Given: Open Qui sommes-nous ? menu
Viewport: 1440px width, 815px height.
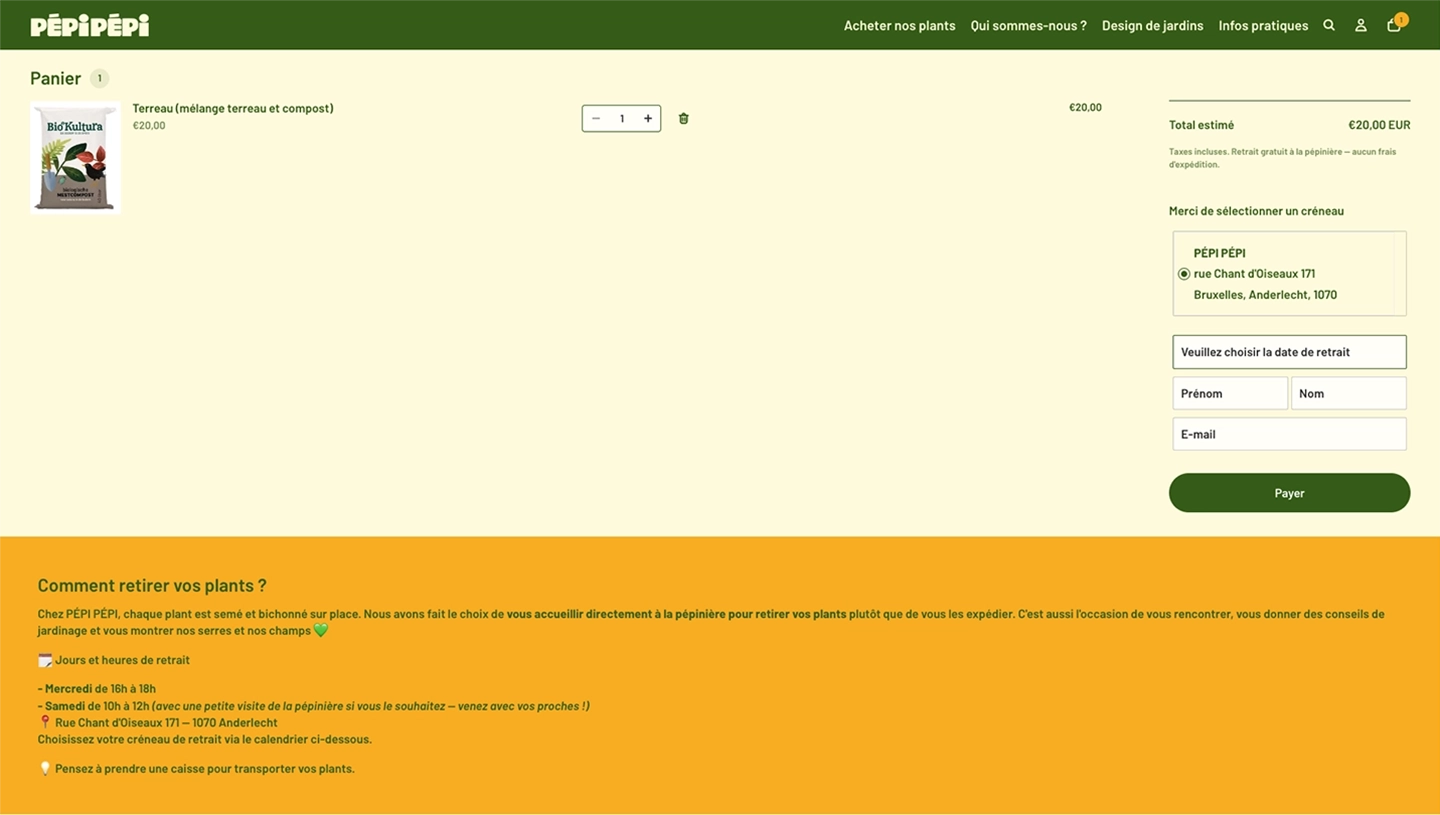Looking at the screenshot, I should coord(1028,26).
